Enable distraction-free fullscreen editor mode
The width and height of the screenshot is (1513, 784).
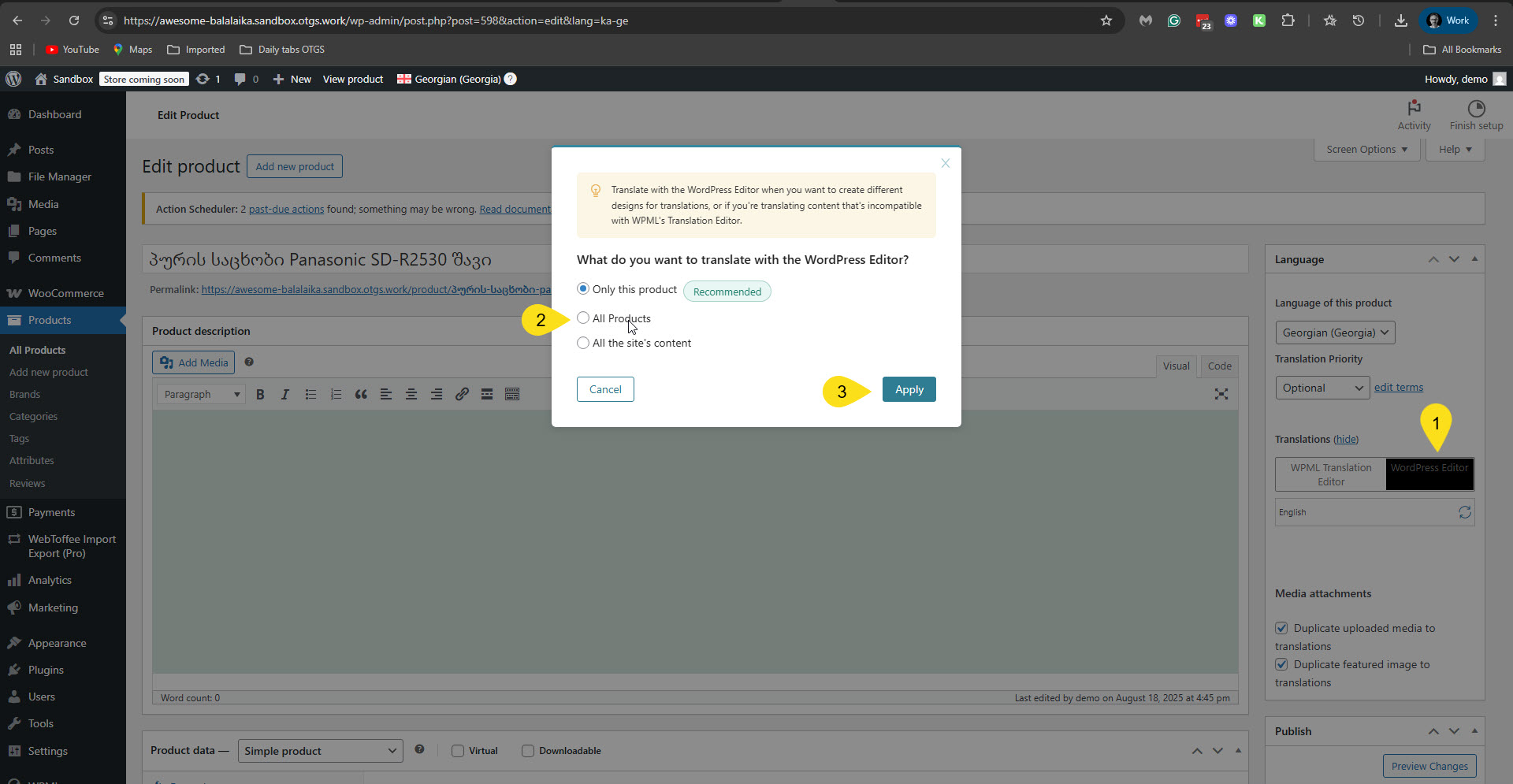(x=1221, y=394)
